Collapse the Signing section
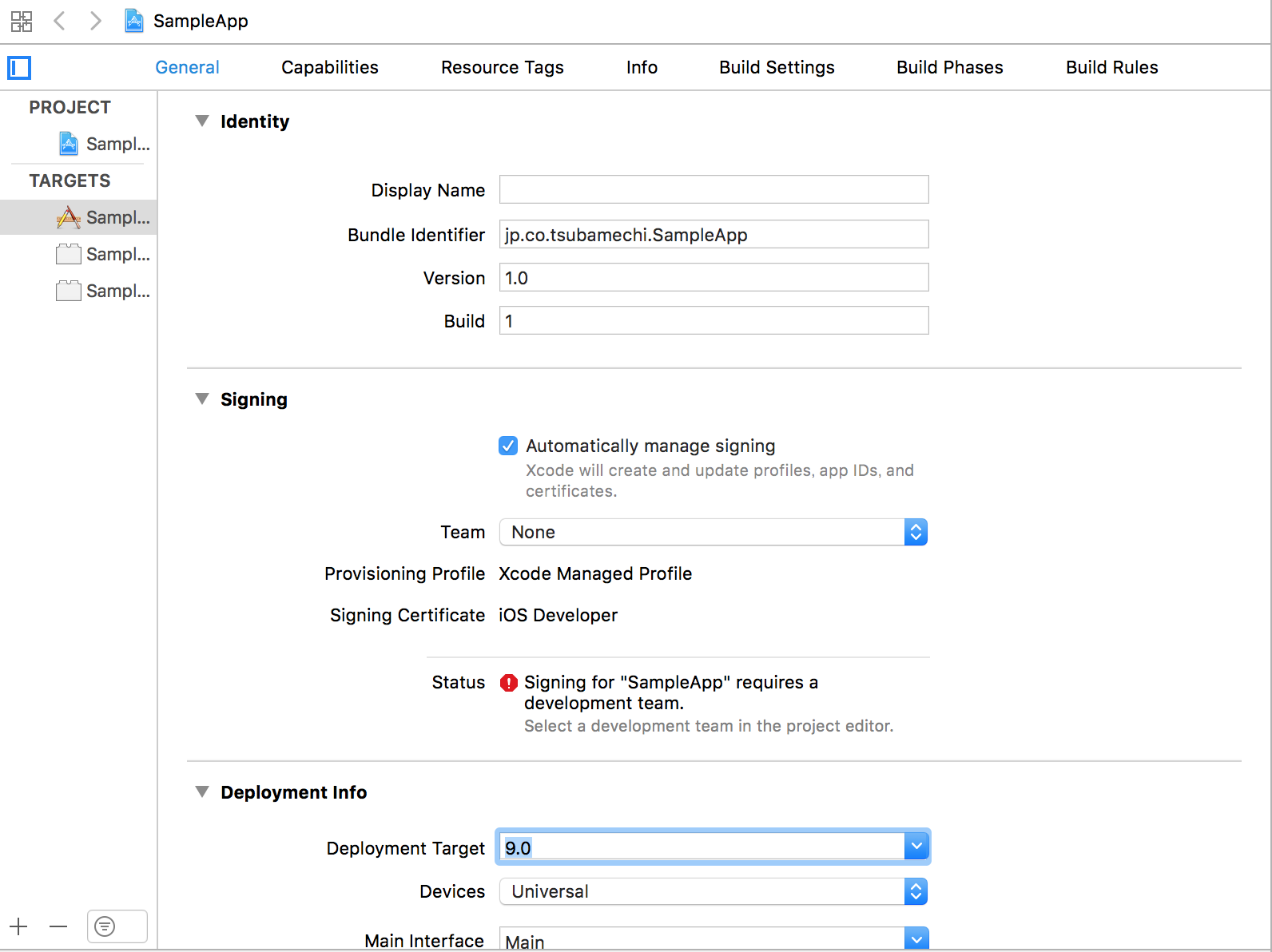1272x952 pixels. tap(202, 399)
